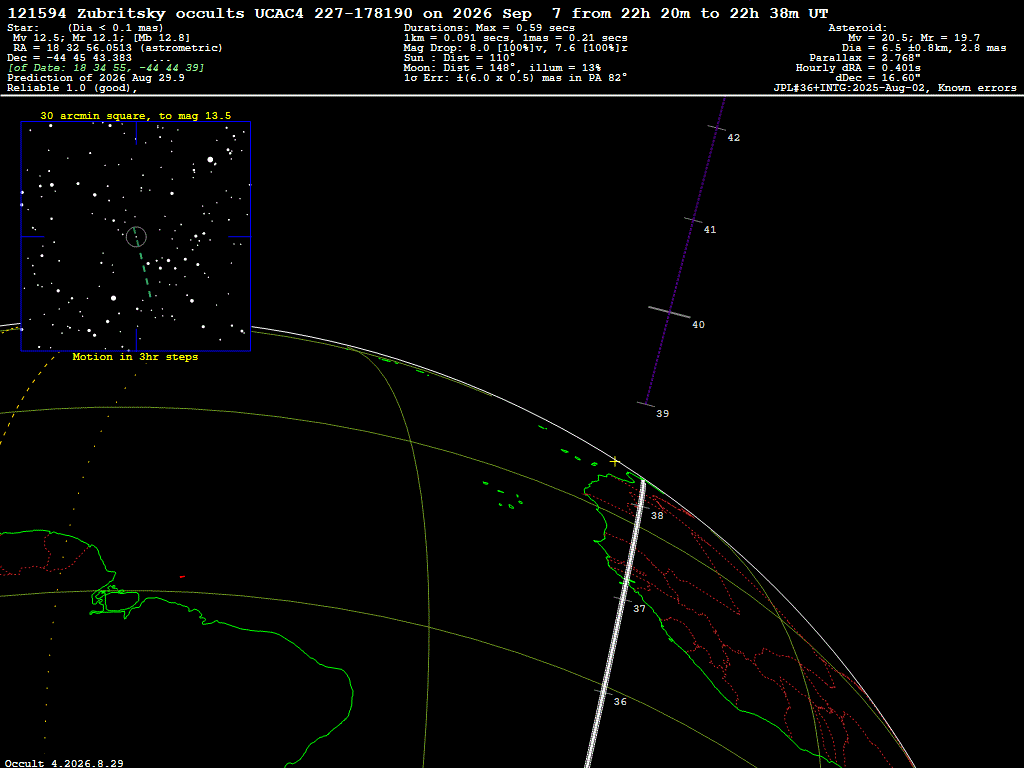Click the minute 36 tick label
The image size is (1024, 768).
pyautogui.click(x=620, y=701)
